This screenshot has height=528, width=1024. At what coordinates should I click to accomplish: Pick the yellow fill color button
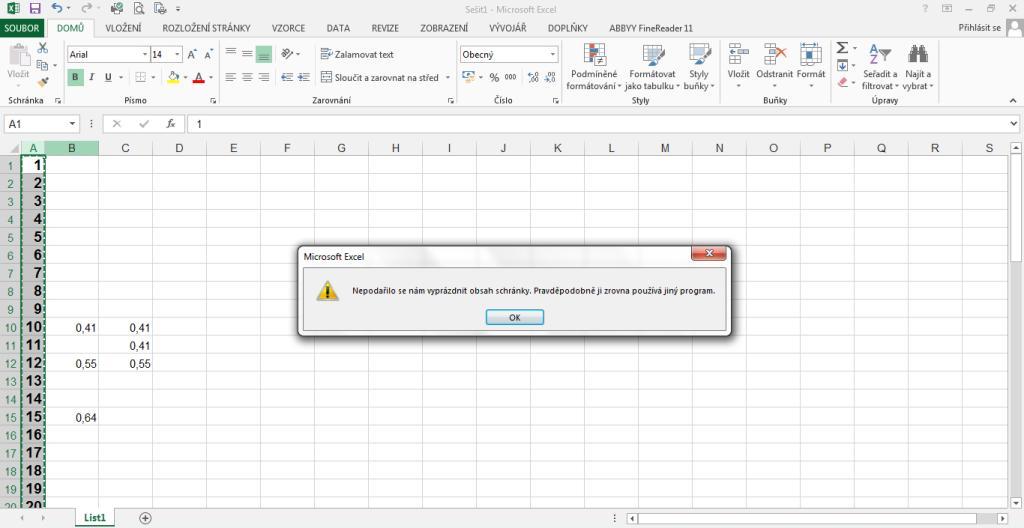tap(173, 77)
